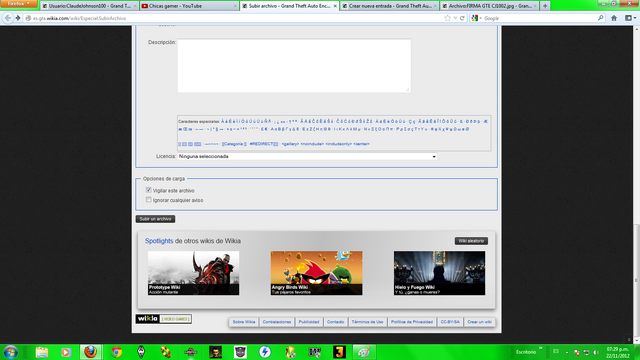The width and height of the screenshot is (640, 360).
Task: Open the orange Firefox menu button
Action: click(18, 4)
